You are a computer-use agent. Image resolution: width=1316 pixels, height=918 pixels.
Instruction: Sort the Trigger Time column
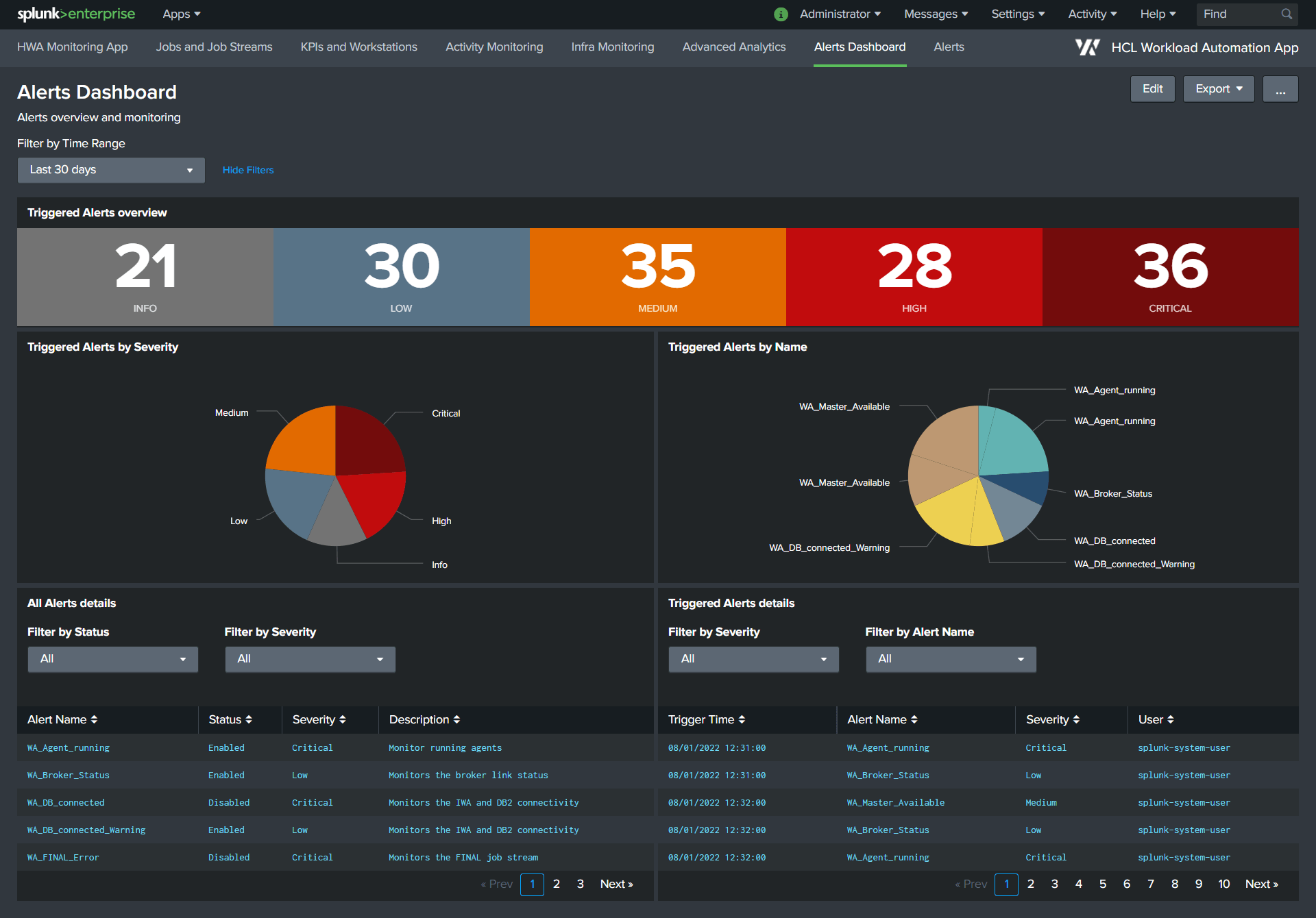[707, 719]
